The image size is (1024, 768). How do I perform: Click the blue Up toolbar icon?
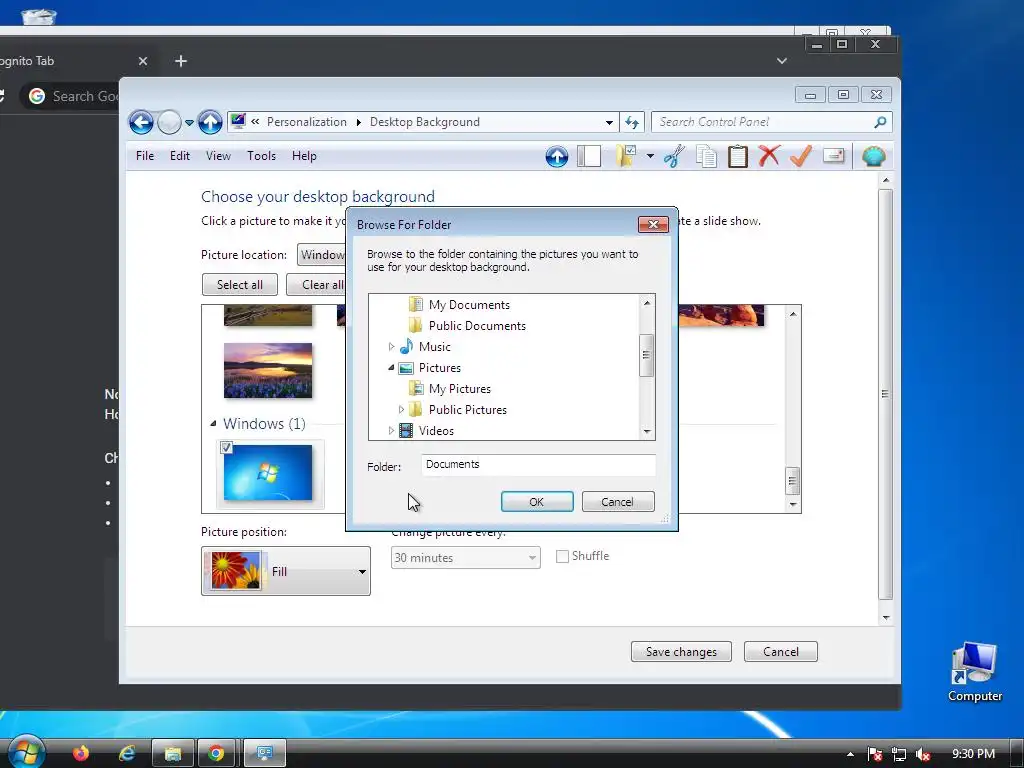pos(556,157)
